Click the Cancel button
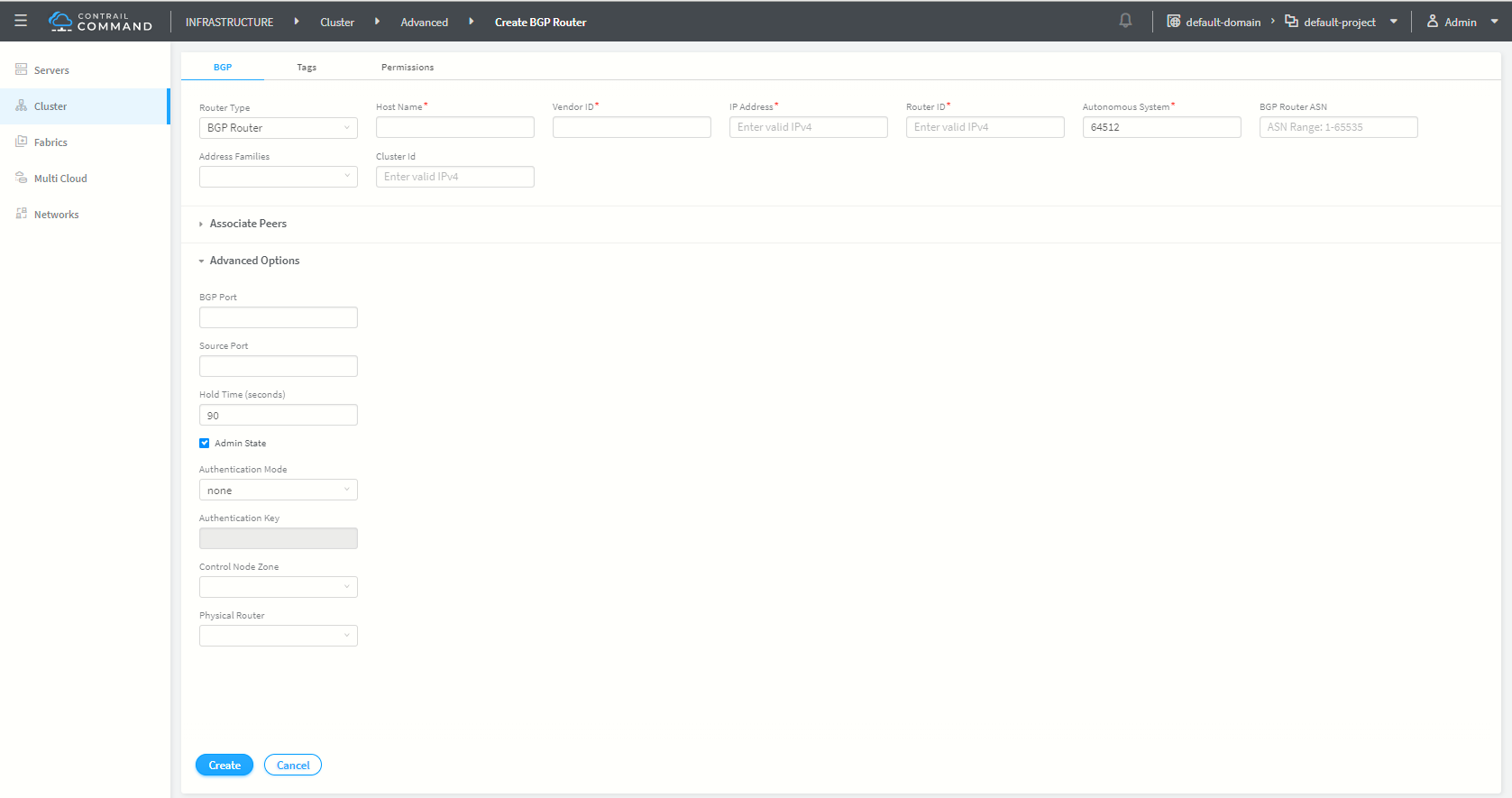This screenshot has width=1512, height=798. (293, 765)
